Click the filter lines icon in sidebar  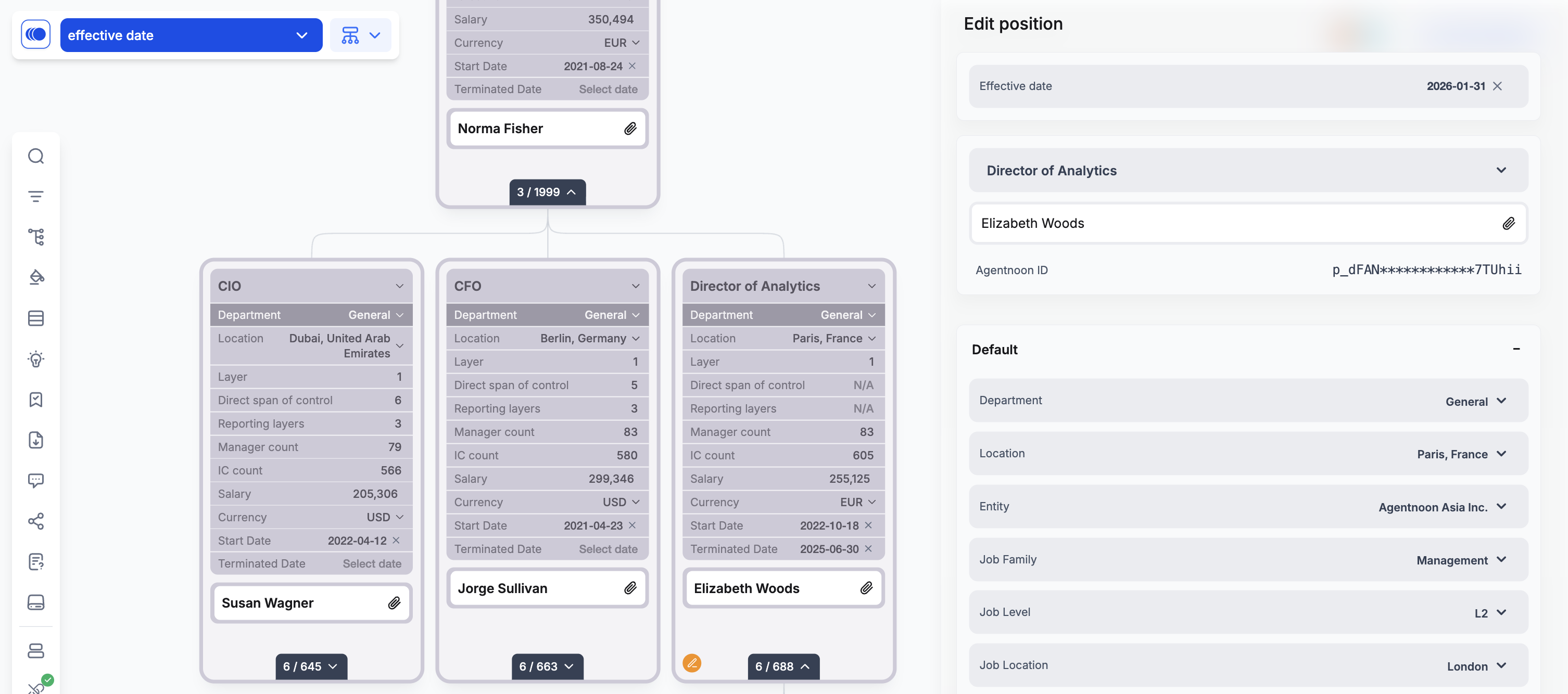36,197
